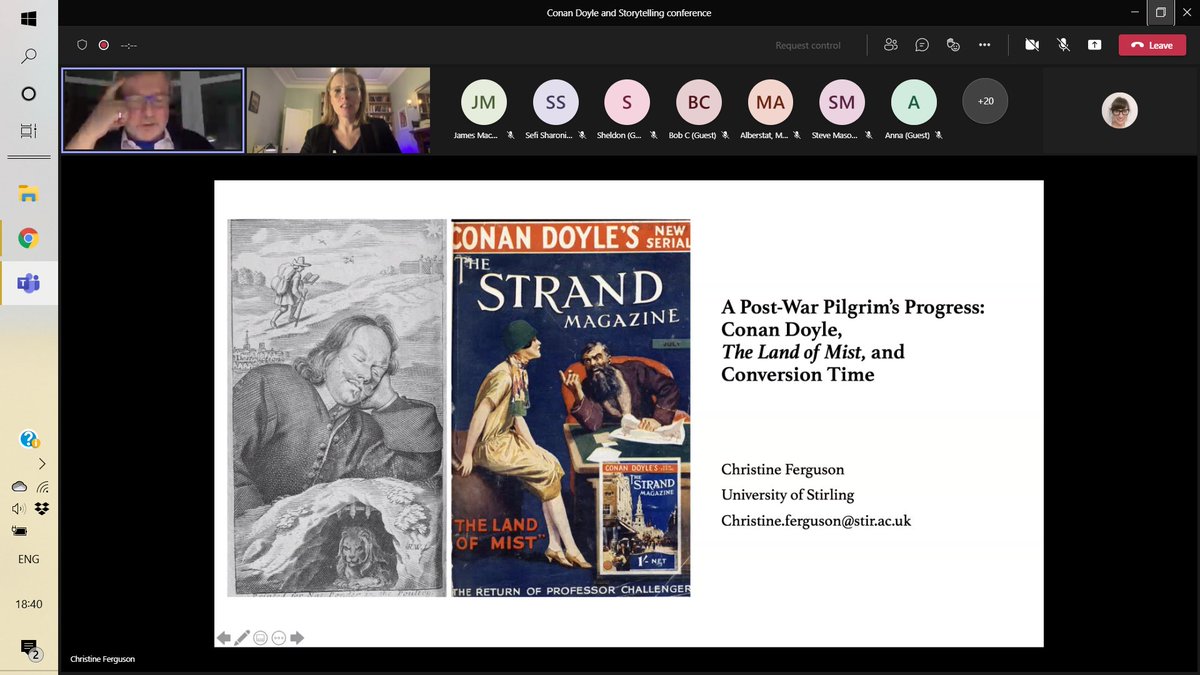Open Action Center notifications icon

tap(29, 649)
